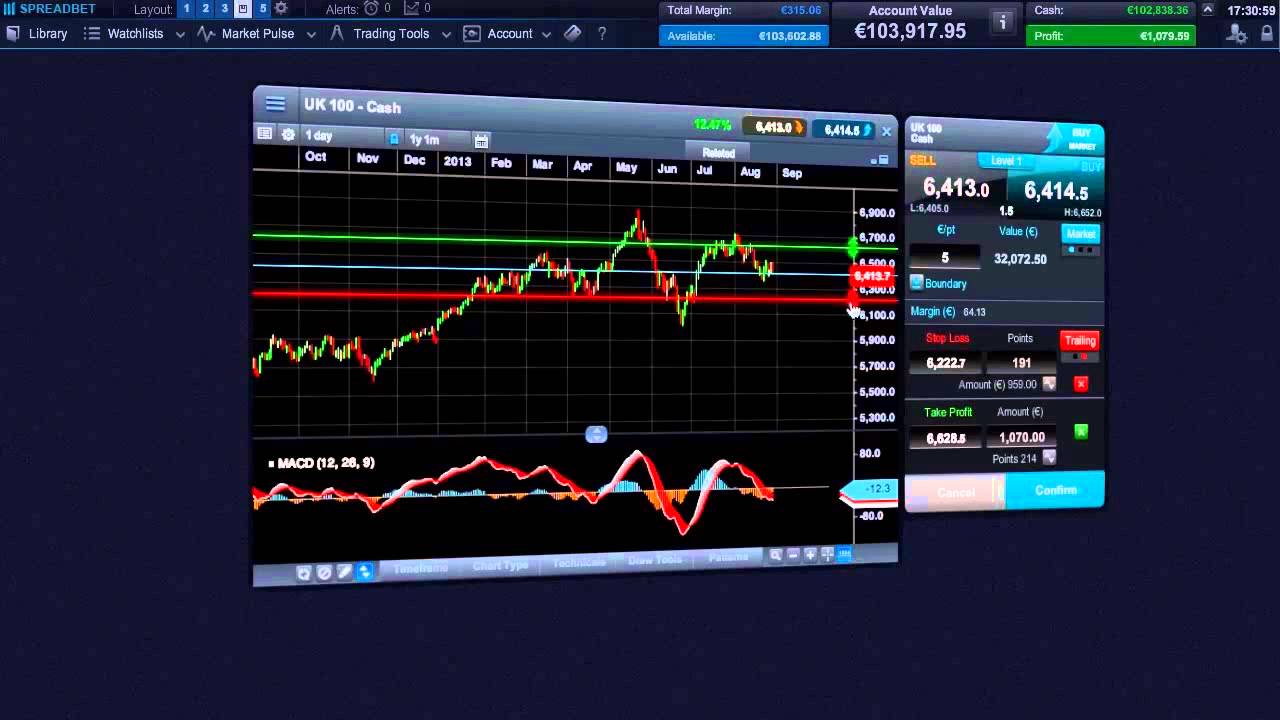Click the blue scale icon in chart footer
Image resolution: width=1280 pixels, height=720 pixels.
(x=844, y=554)
